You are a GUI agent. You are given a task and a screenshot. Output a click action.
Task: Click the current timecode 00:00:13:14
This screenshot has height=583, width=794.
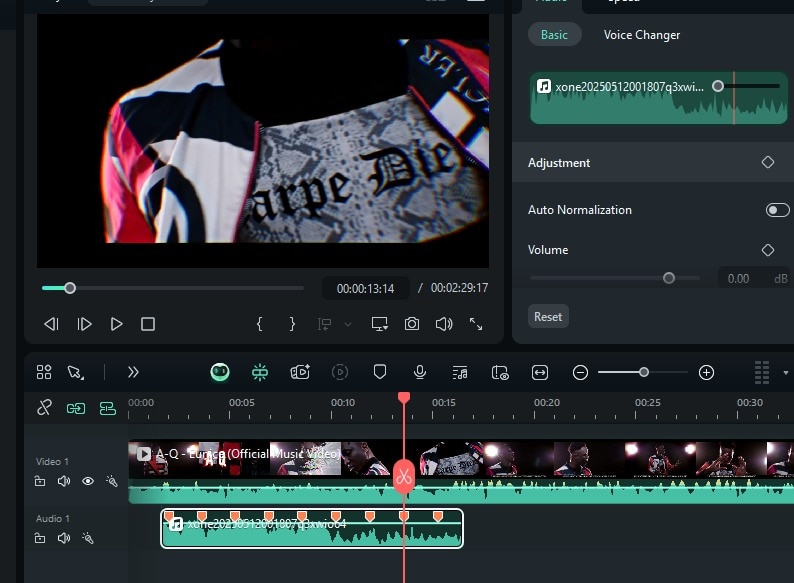coord(366,289)
